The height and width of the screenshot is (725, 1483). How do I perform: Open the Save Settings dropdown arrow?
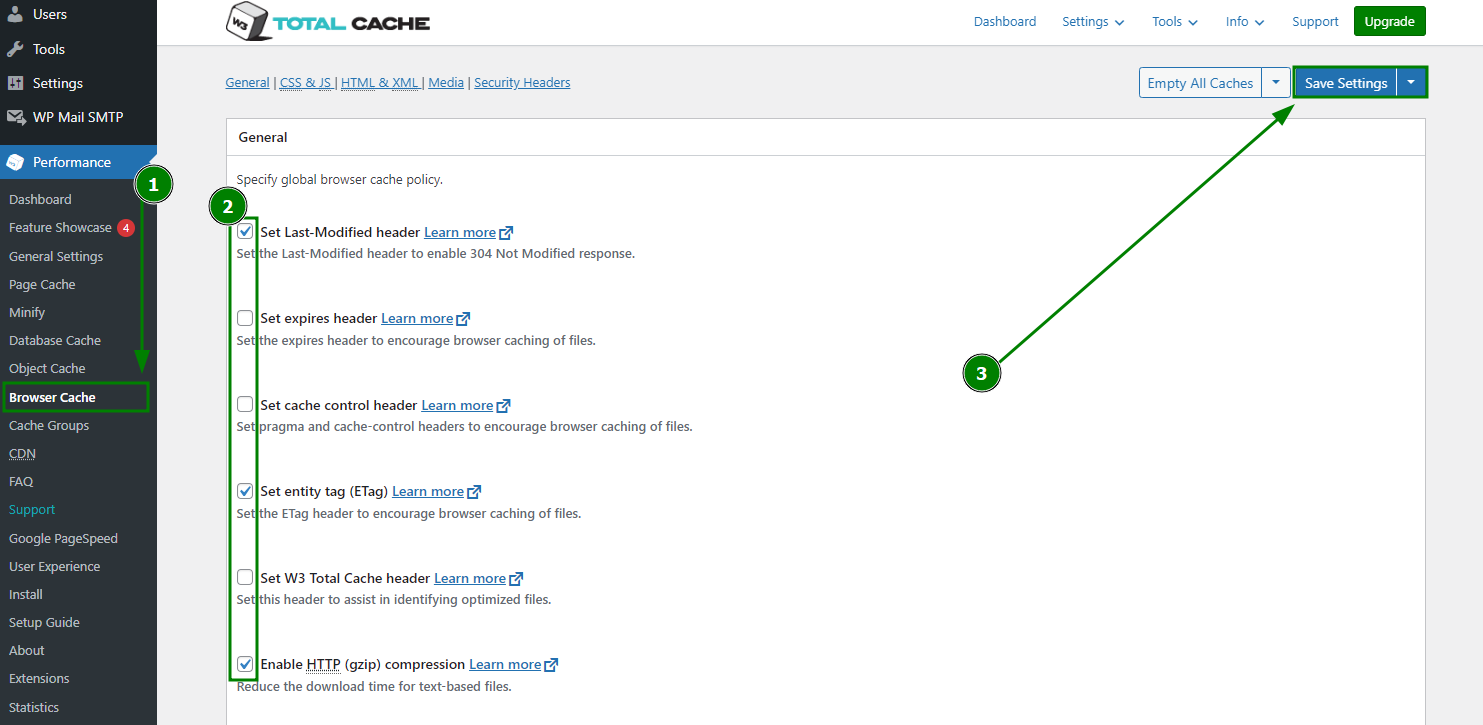tap(1411, 82)
